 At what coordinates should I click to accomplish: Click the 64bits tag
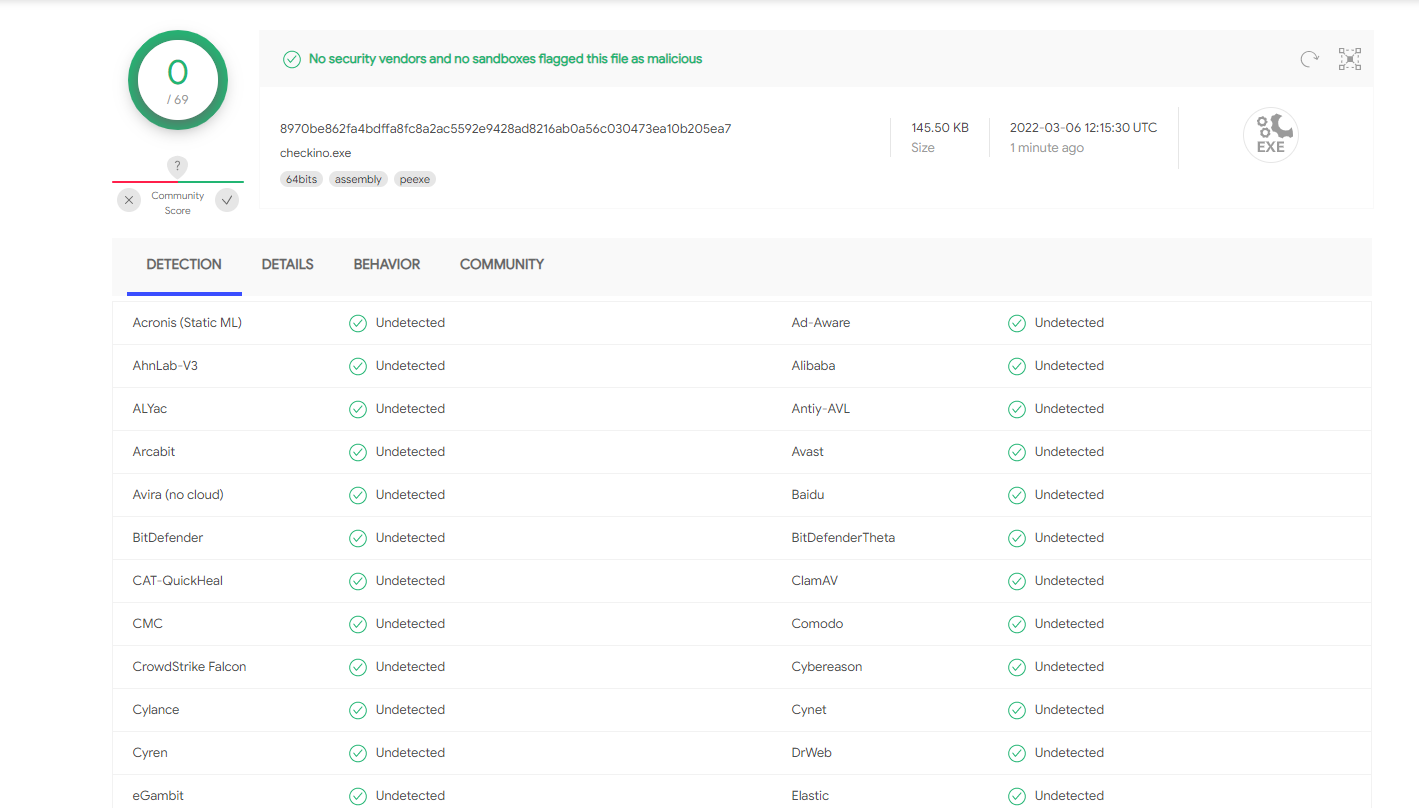301,179
